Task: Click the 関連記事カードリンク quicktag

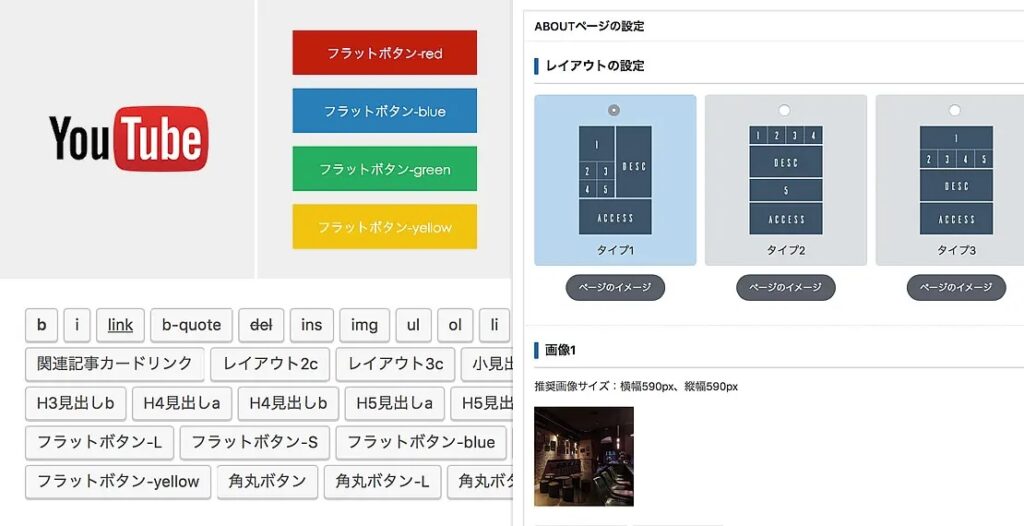Action: click(x=115, y=365)
